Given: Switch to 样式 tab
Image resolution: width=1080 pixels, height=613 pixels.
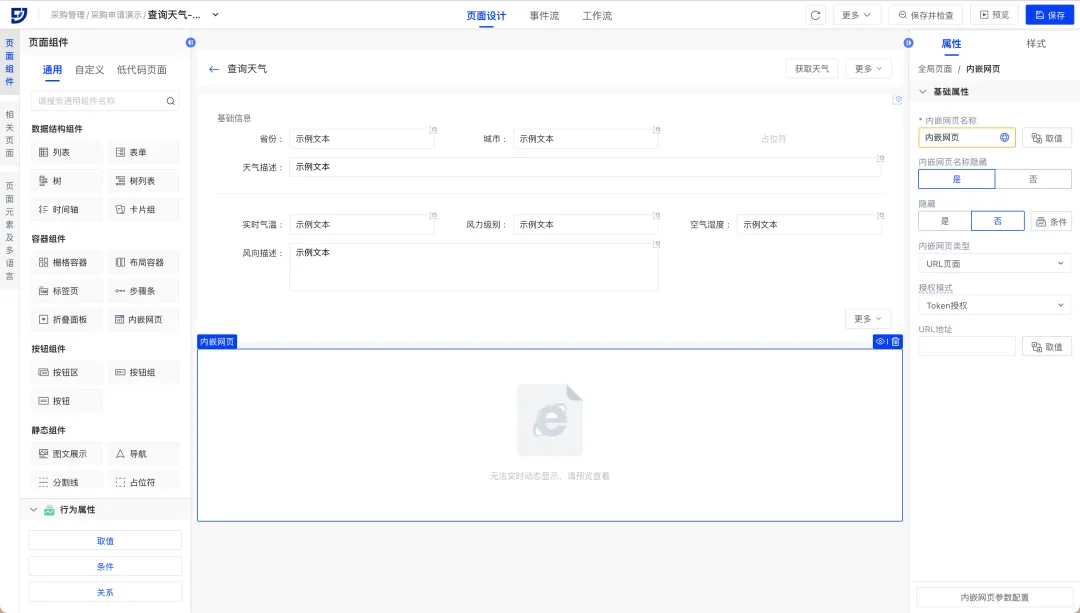Looking at the screenshot, I should tap(1036, 43).
